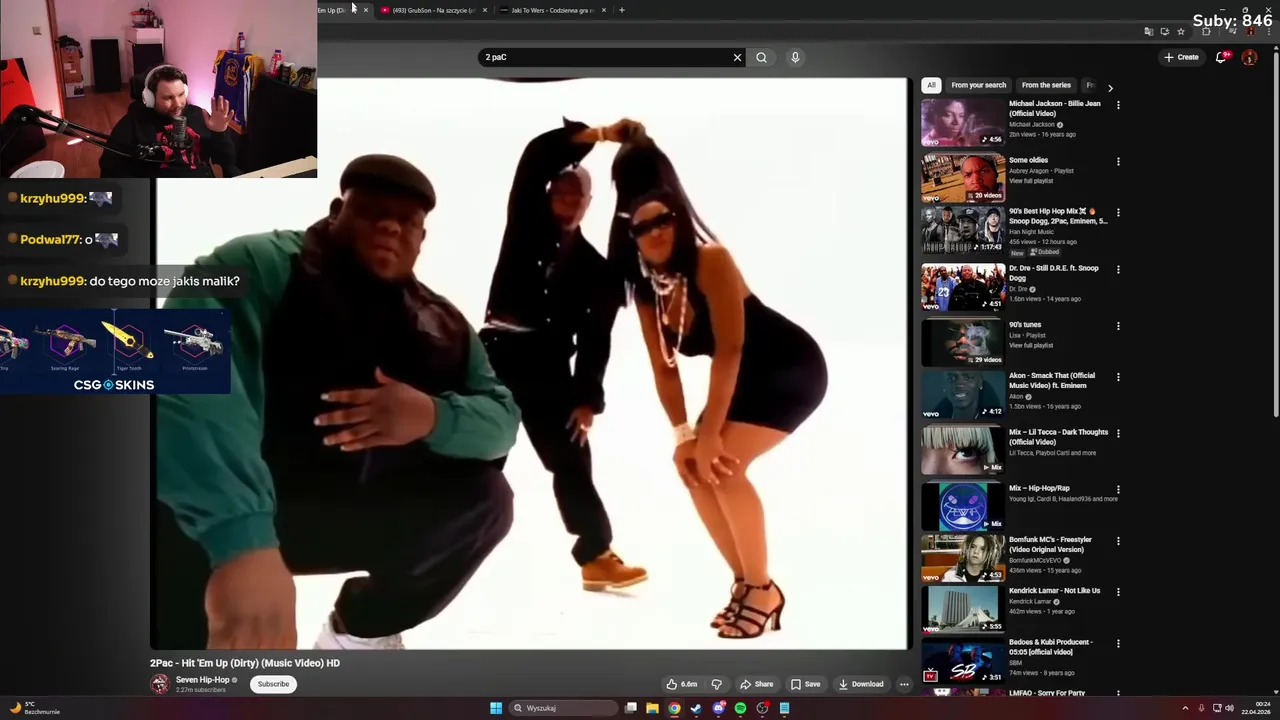Viewport: 1280px width, 720px height.
Task: Select the 'All' filter chip
Action: point(931,85)
